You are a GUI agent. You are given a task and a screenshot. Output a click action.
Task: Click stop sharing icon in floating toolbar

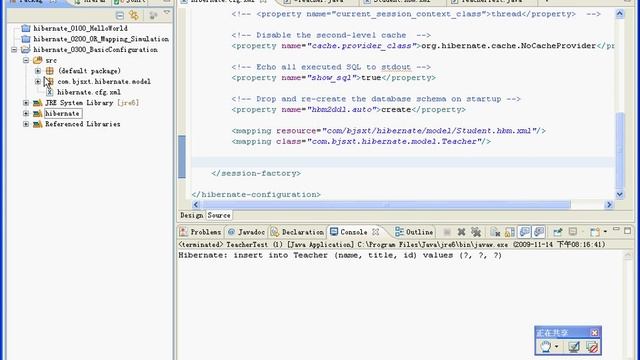592,347
